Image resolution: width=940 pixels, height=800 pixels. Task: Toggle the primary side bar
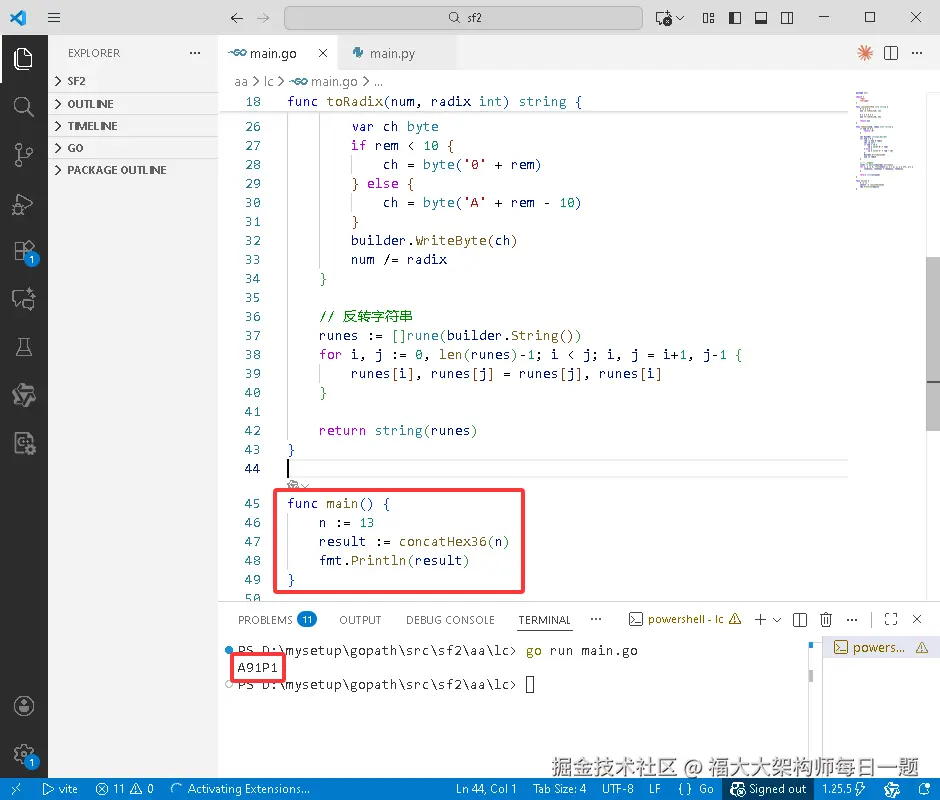point(734,18)
